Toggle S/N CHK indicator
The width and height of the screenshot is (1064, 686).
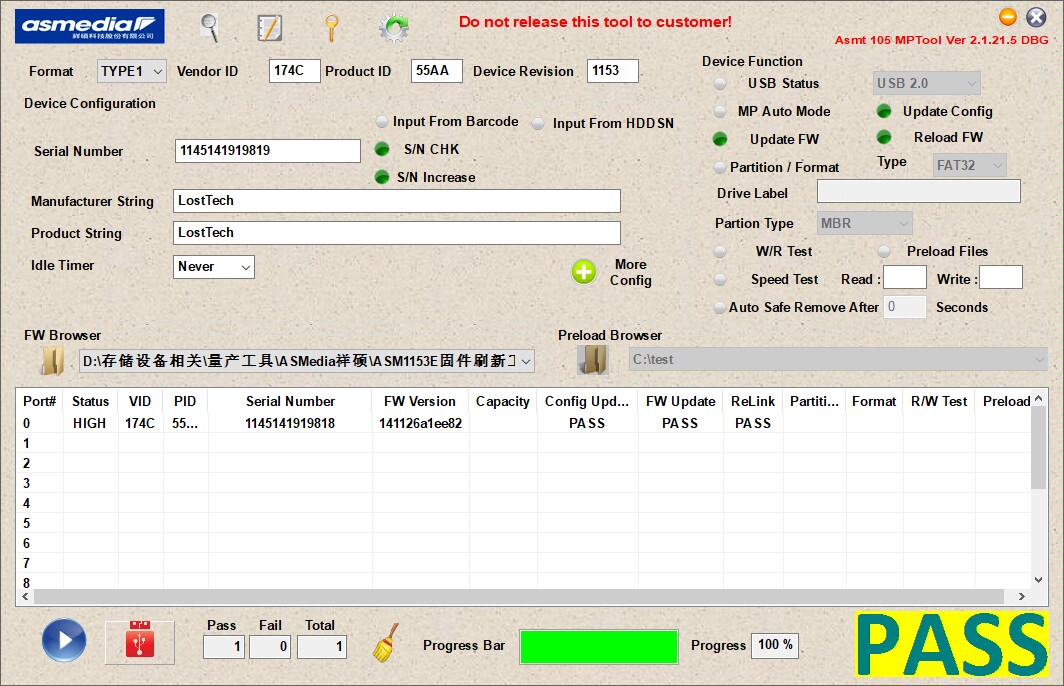(x=382, y=149)
